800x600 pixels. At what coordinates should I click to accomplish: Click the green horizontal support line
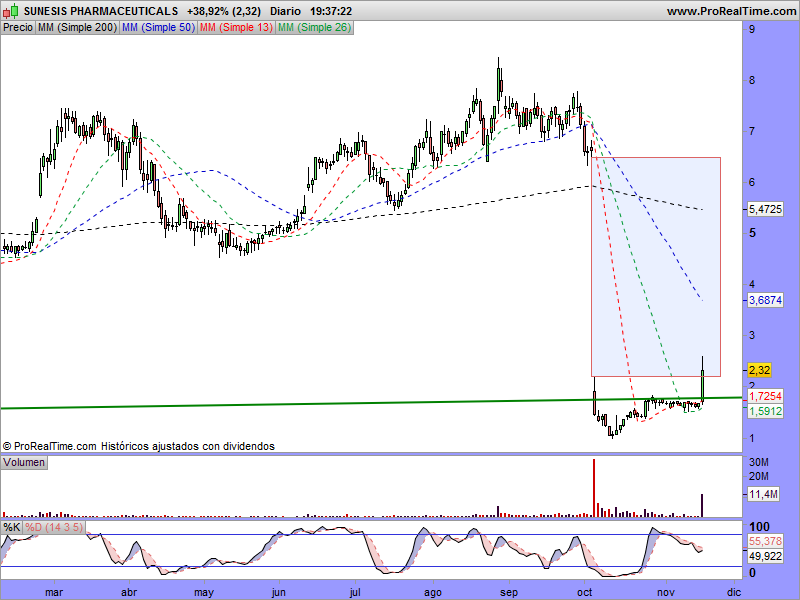pyautogui.click(x=300, y=403)
